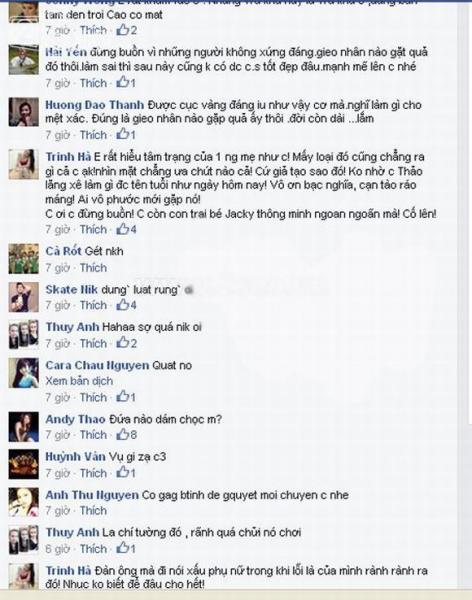Screen dimensions: 472x600
Task: Click Thích under Anh Thu Nguyen's comment
Action: pyautogui.click(x=93, y=511)
